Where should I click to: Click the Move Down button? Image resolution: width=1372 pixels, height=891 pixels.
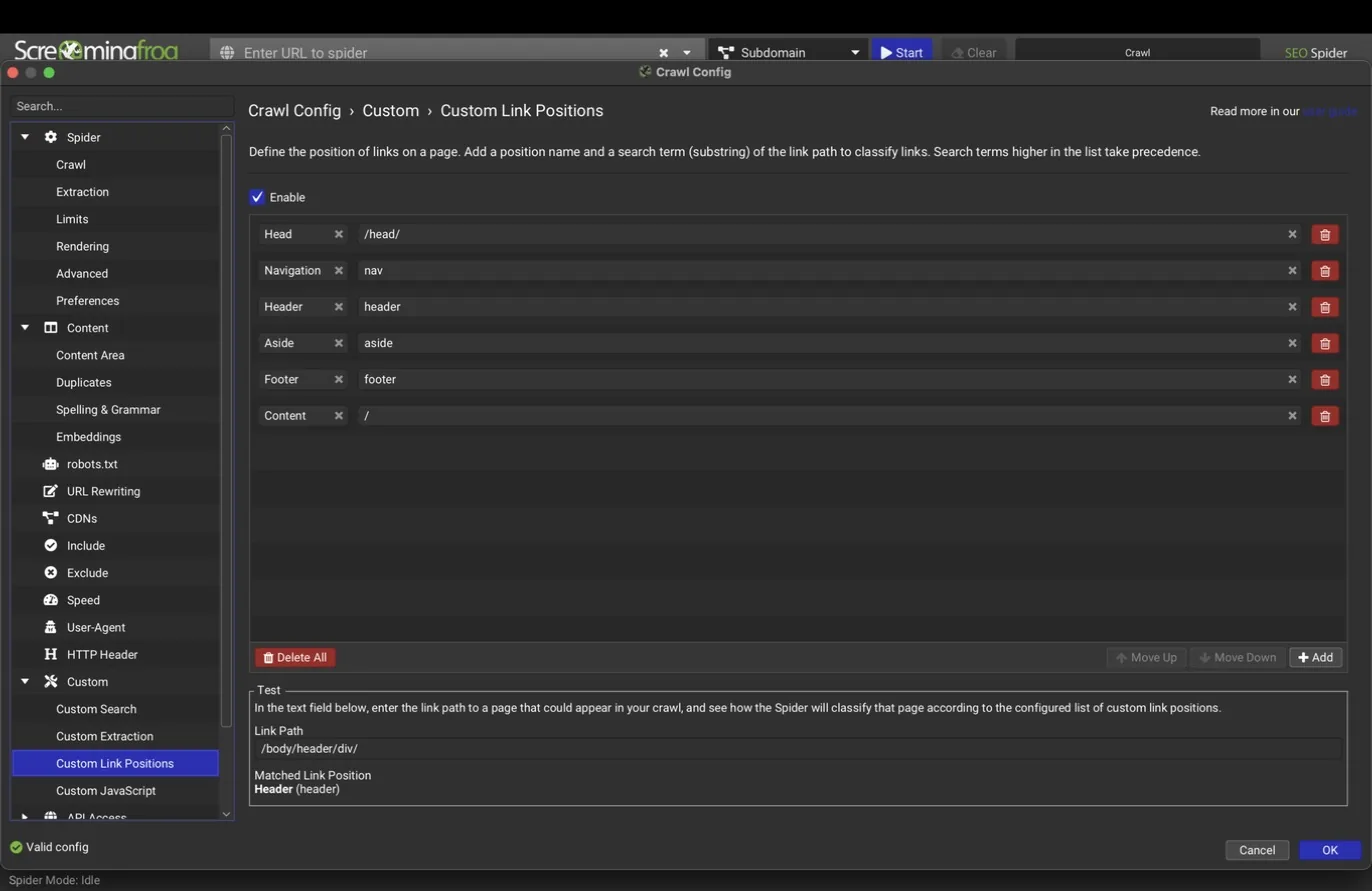pos(1237,657)
